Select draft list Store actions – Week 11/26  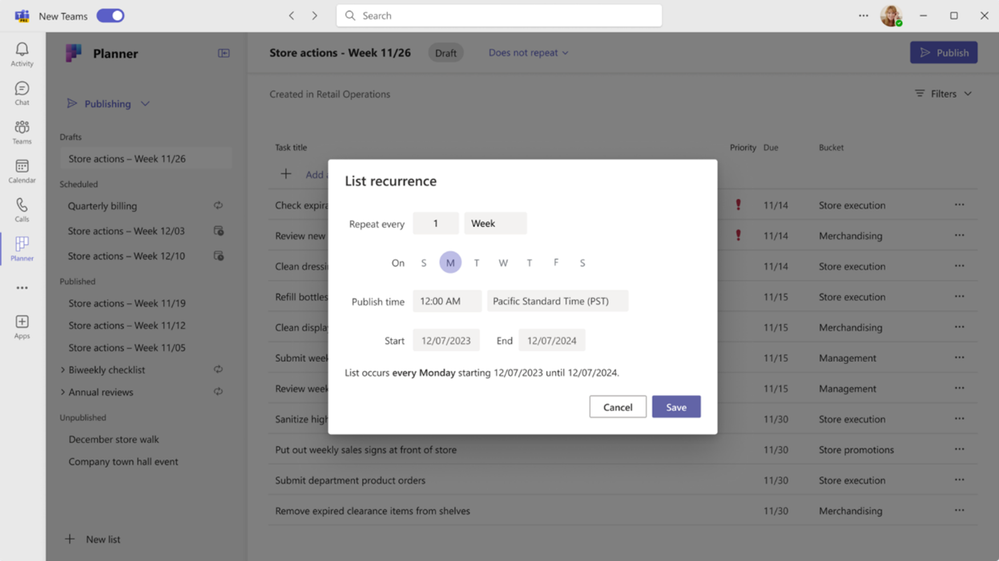pyautogui.click(x=146, y=159)
